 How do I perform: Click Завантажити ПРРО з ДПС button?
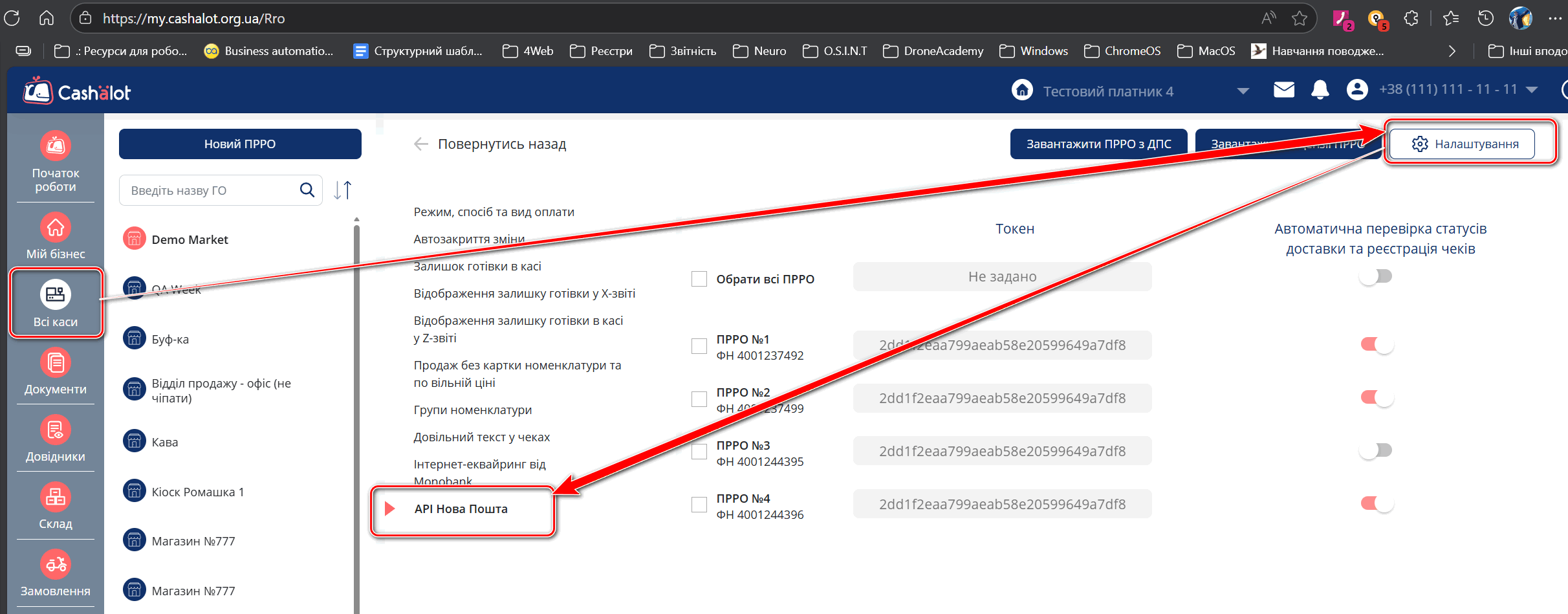1098,144
